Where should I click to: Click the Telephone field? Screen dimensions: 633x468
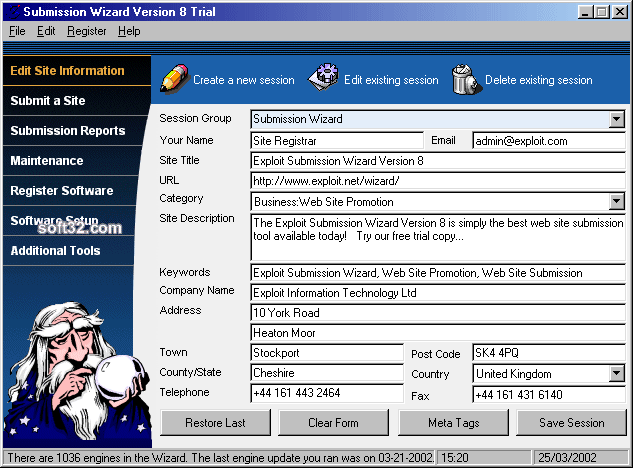coord(327,393)
